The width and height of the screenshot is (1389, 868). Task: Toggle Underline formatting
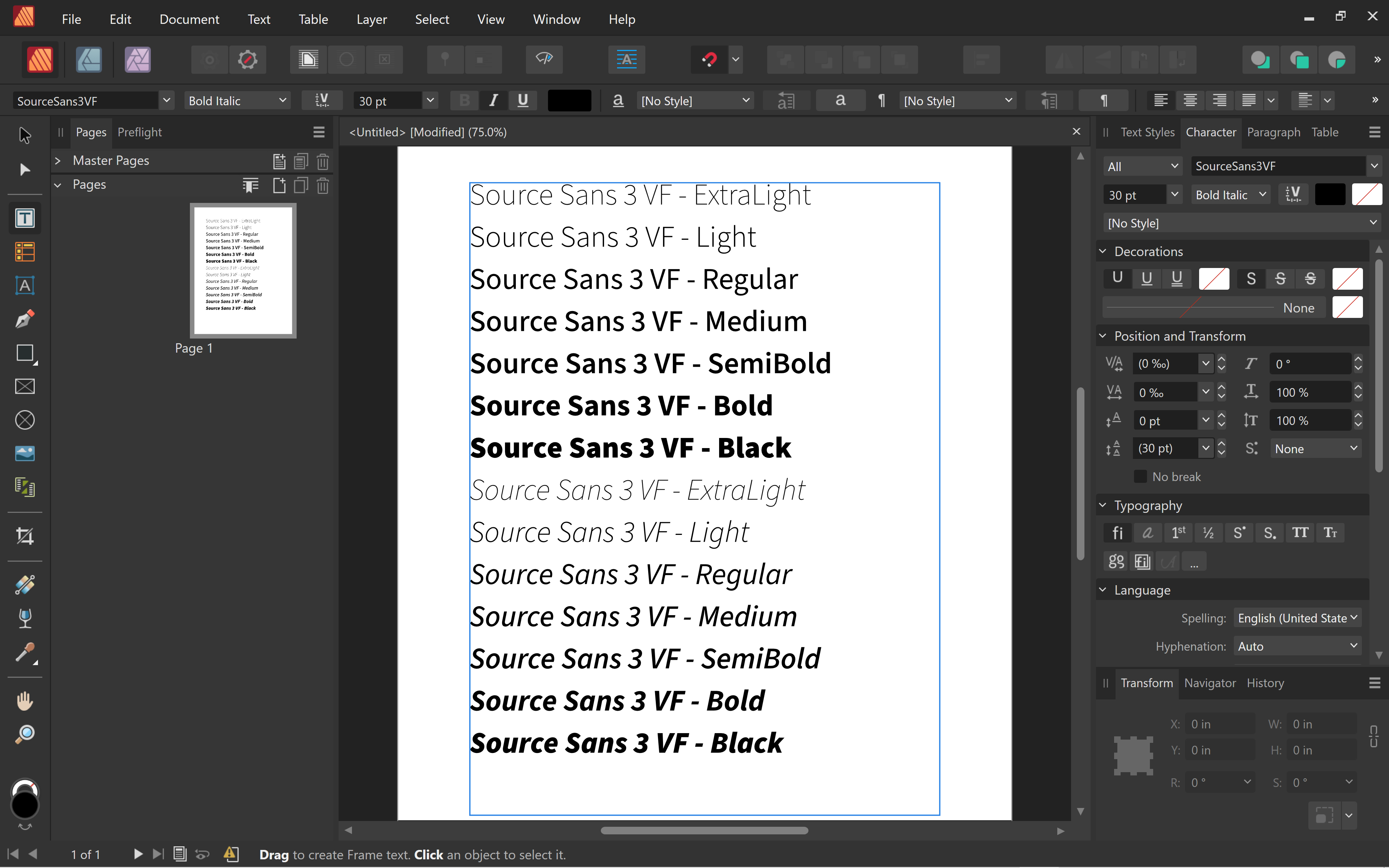tap(522, 100)
